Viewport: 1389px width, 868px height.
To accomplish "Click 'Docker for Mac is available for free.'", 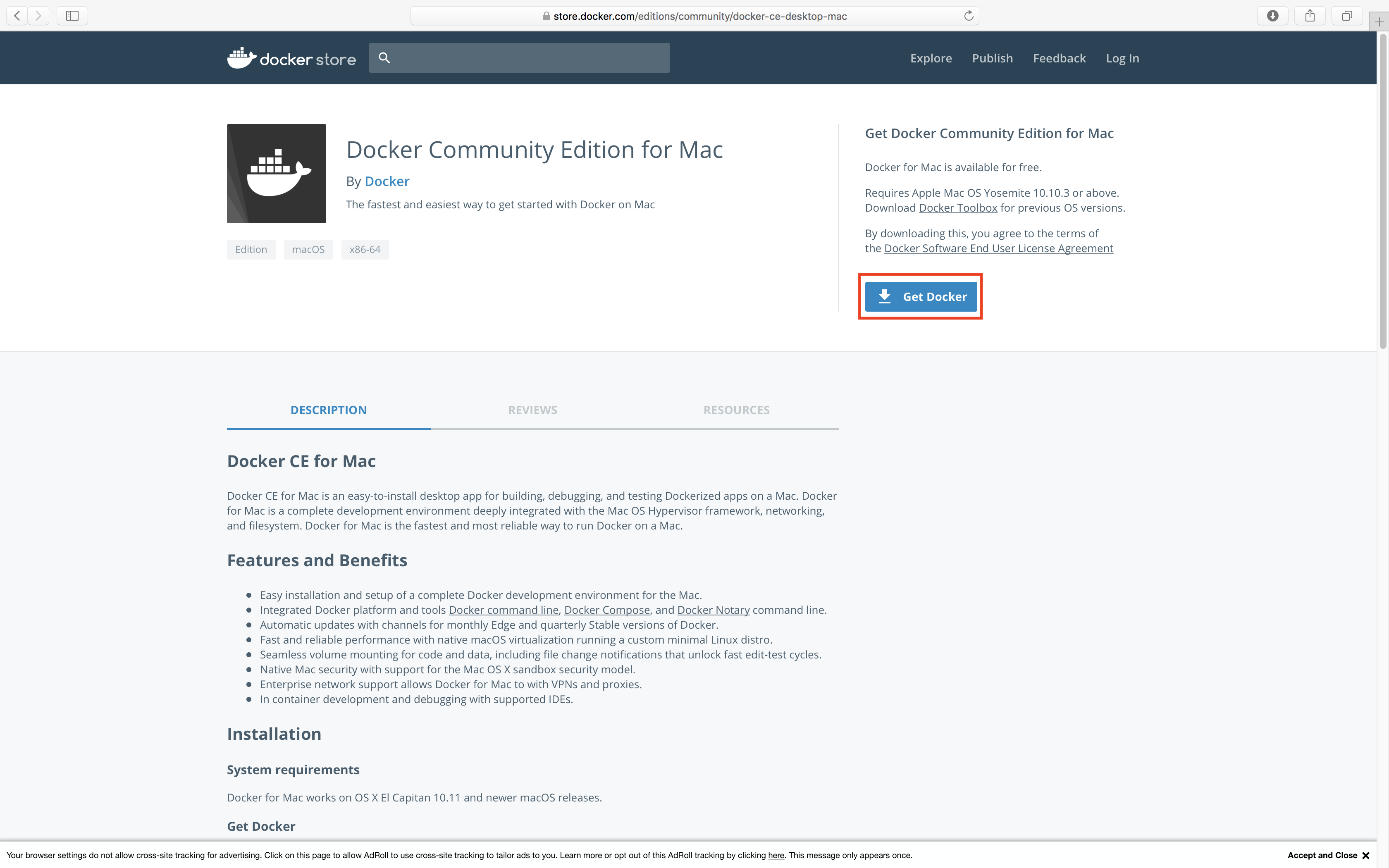I will click(953, 167).
